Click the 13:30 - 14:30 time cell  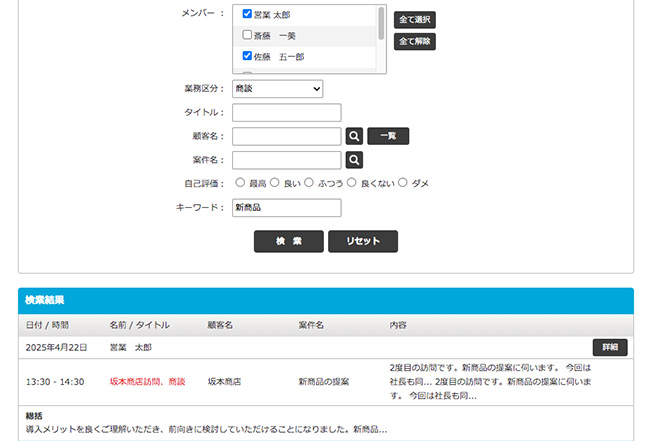click(55, 382)
